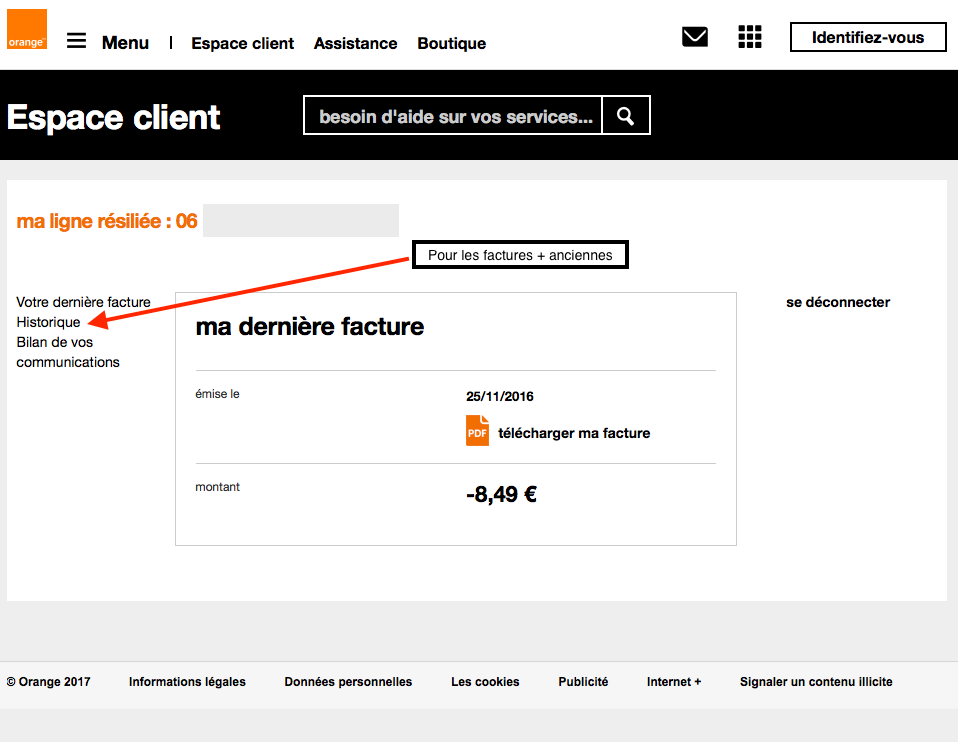The width and height of the screenshot is (958, 742).
Task: Click the Orange logo
Action: (27, 29)
